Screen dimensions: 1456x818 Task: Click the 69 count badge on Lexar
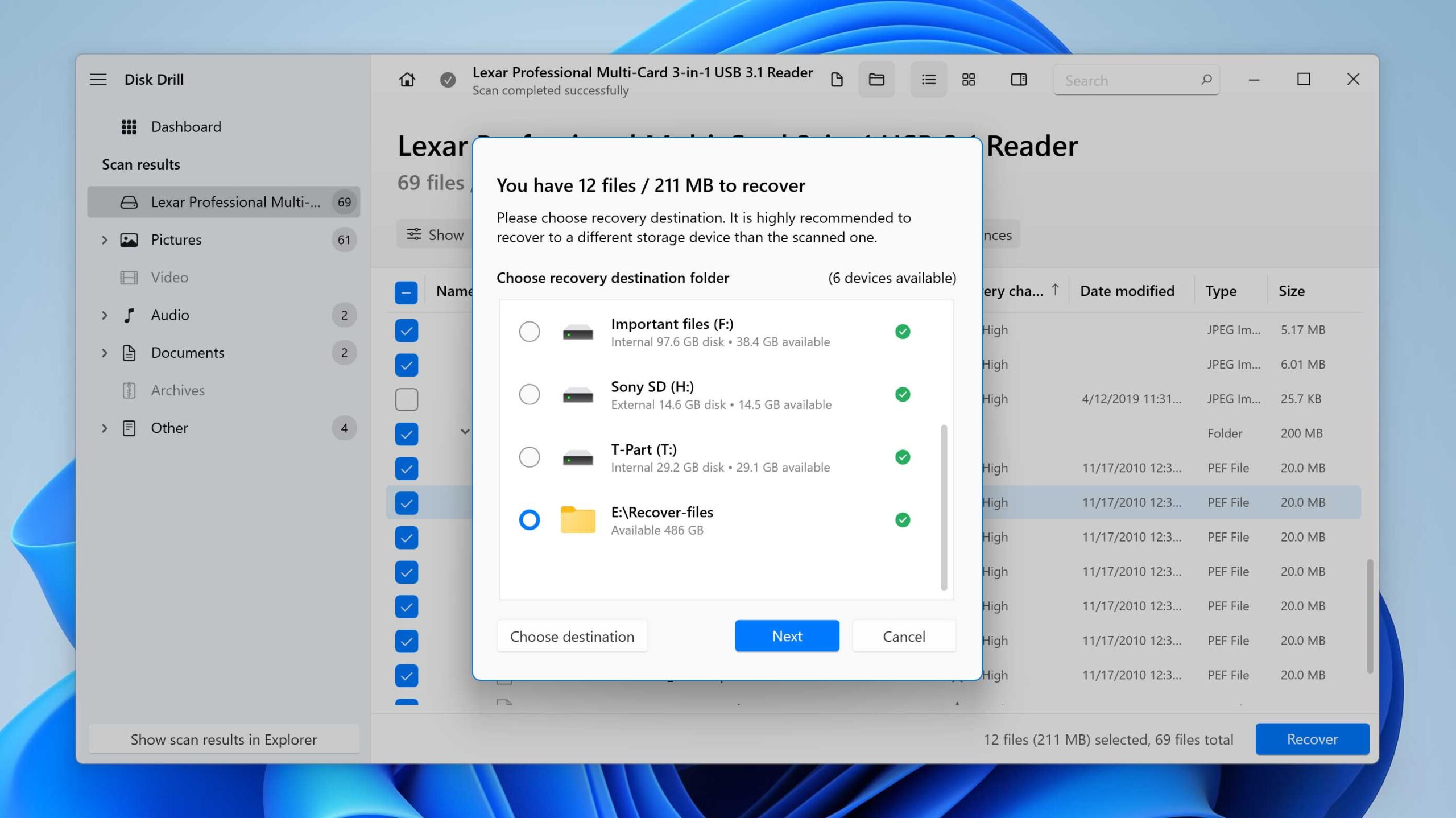click(344, 202)
